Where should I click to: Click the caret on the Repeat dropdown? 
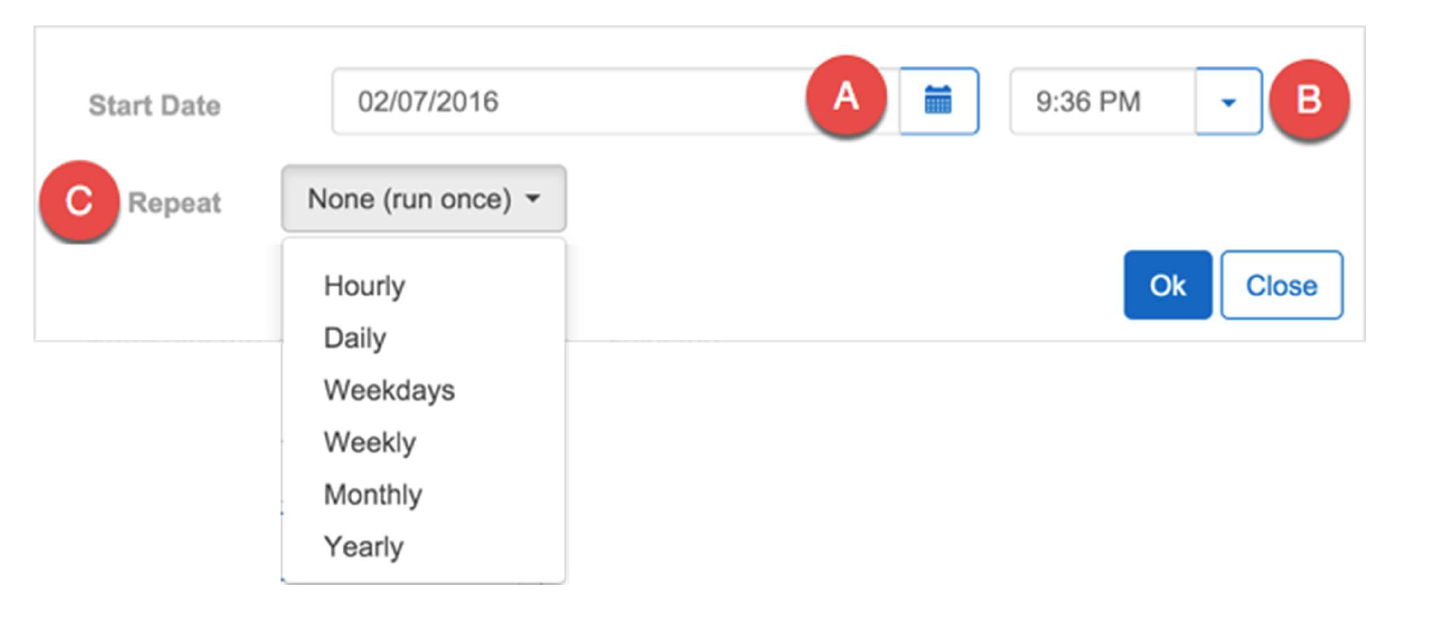point(533,199)
